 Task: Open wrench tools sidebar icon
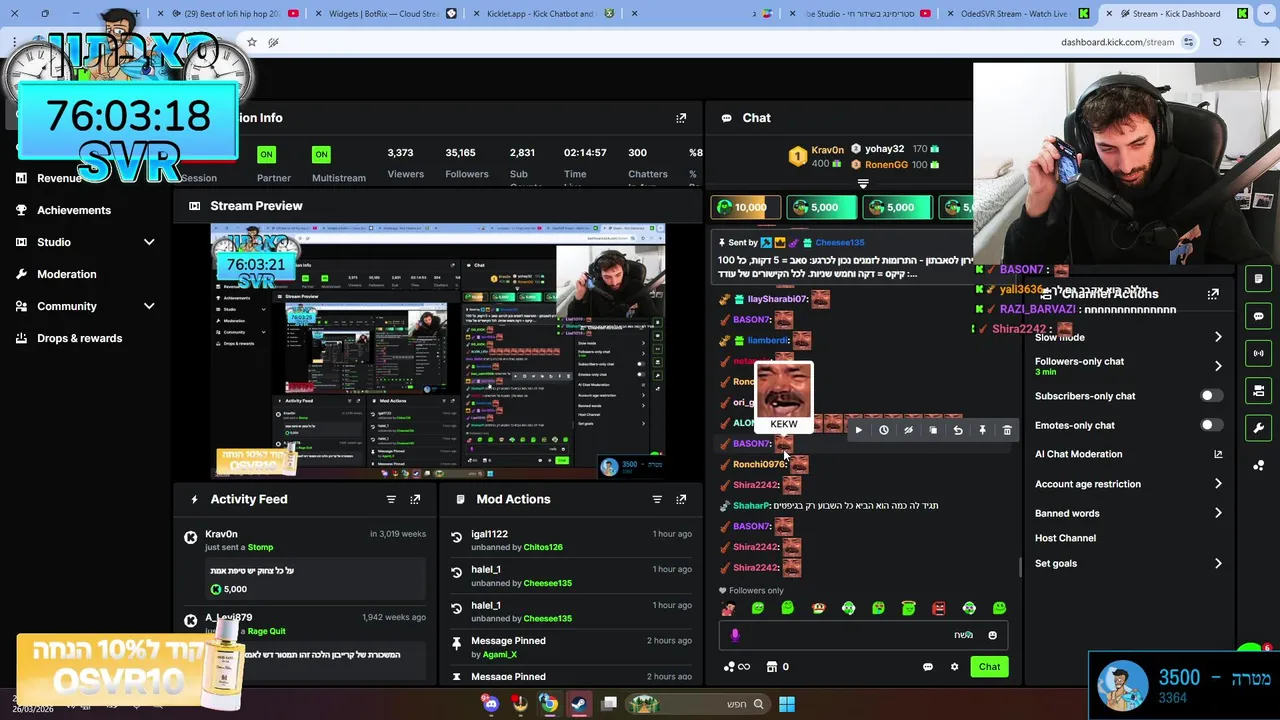(x=1259, y=428)
